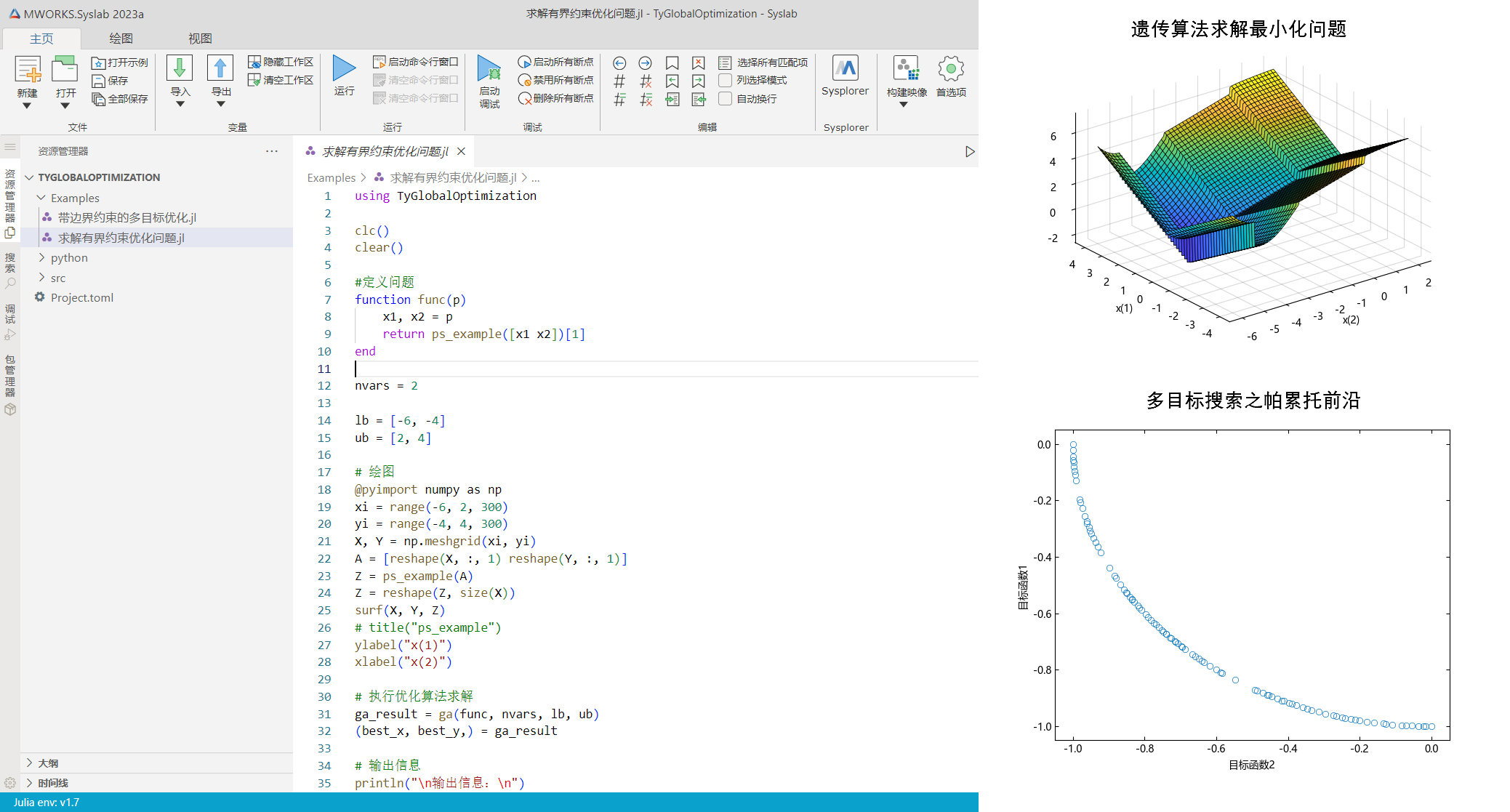Switch to the 视图 ribbon tab
The width and height of the screenshot is (1510, 812).
tap(200, 39)
